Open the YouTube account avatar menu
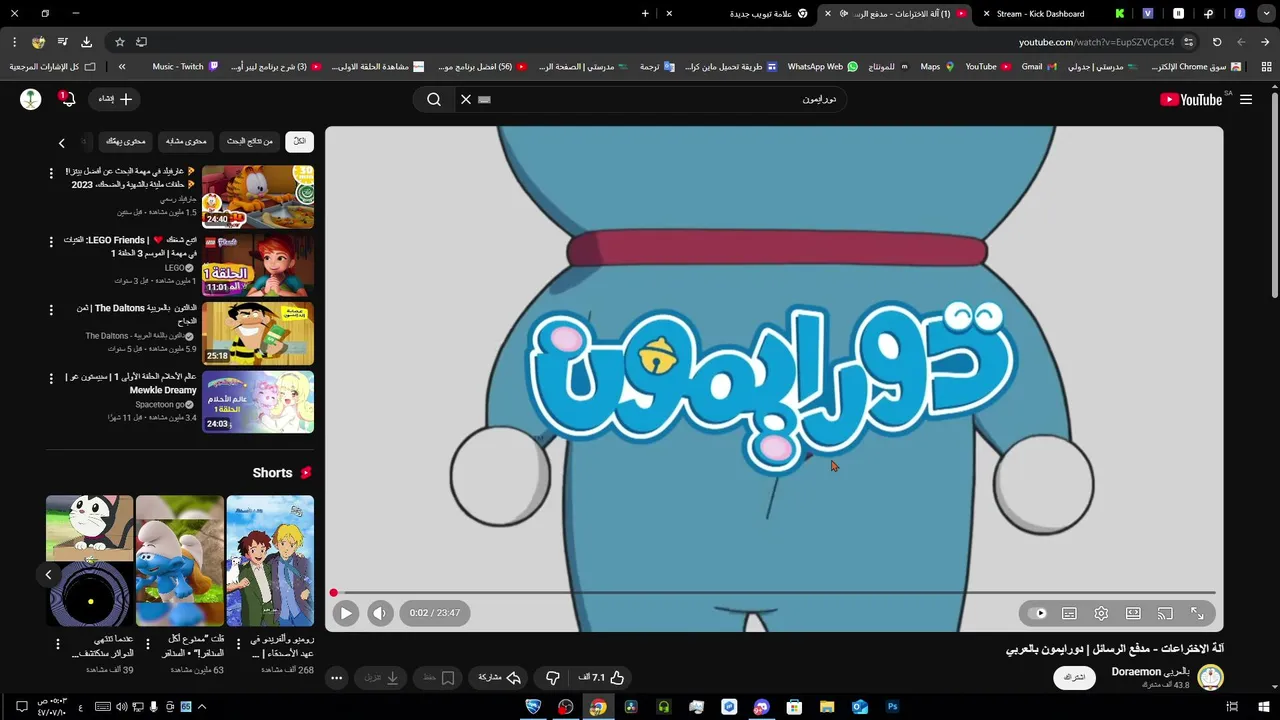 (31, 99)
